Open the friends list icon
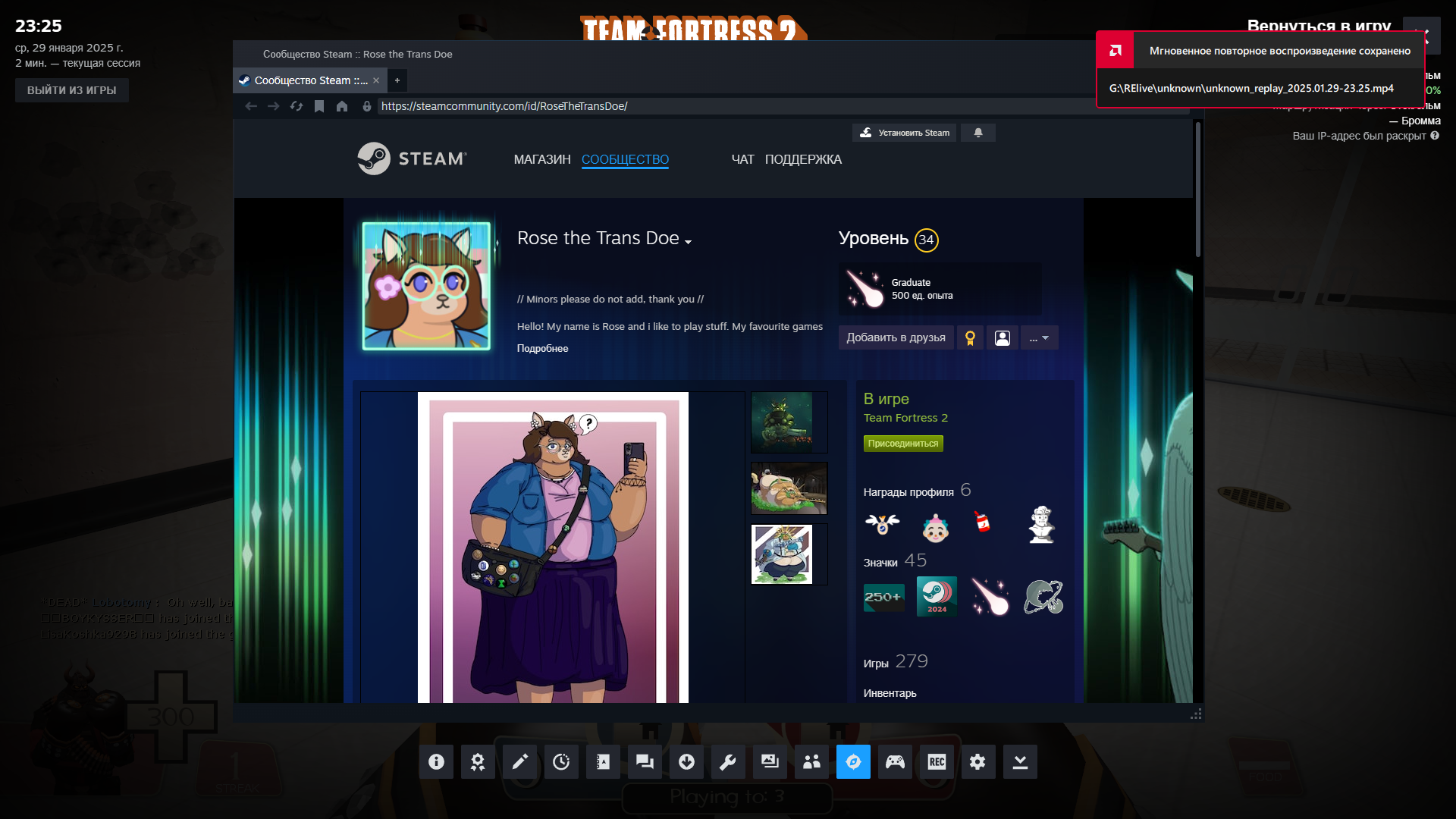This screenshot has width=1456, height=819. (x=811, y=761)
